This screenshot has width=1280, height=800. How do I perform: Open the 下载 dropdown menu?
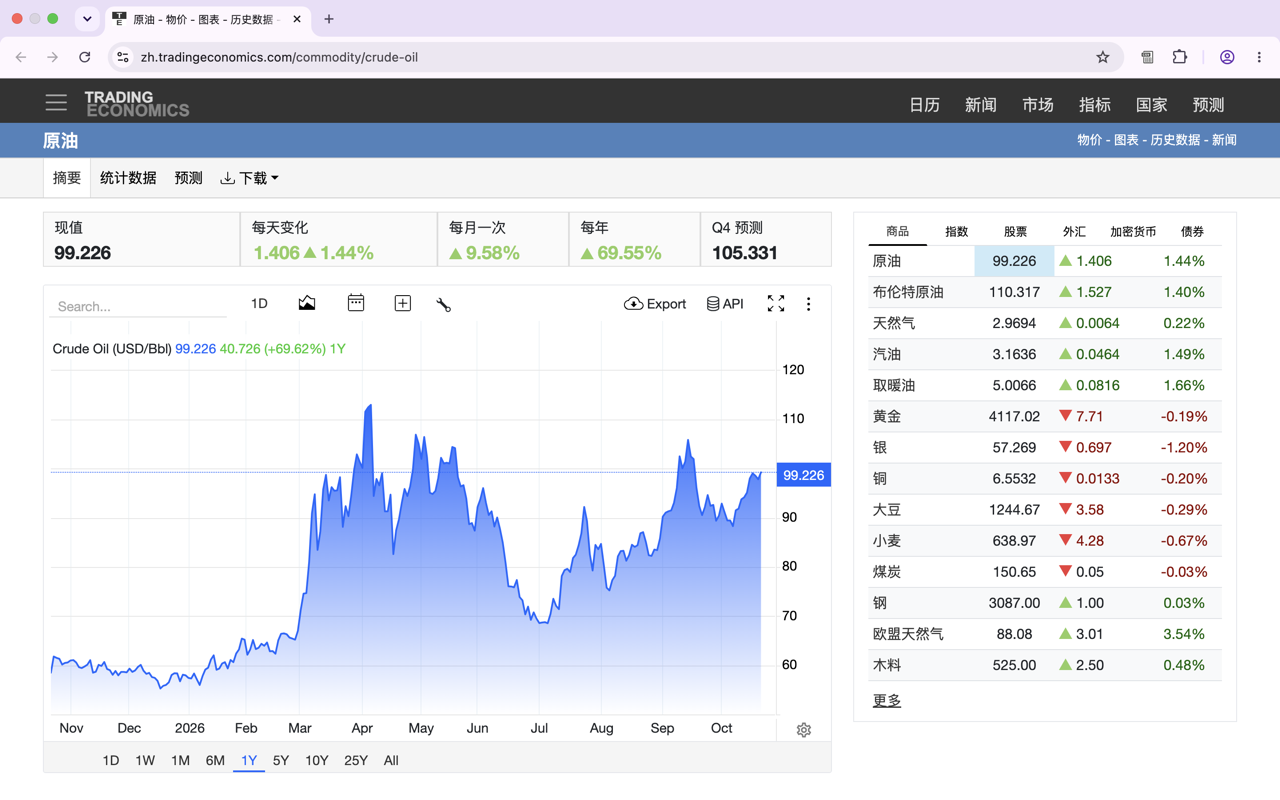click(x=249, y=178)
